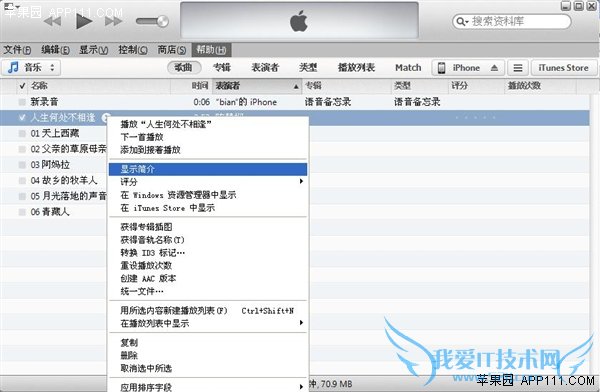Open the Match tab
The height and width of the screenshot is (392, 600).
tap(408, 68)
